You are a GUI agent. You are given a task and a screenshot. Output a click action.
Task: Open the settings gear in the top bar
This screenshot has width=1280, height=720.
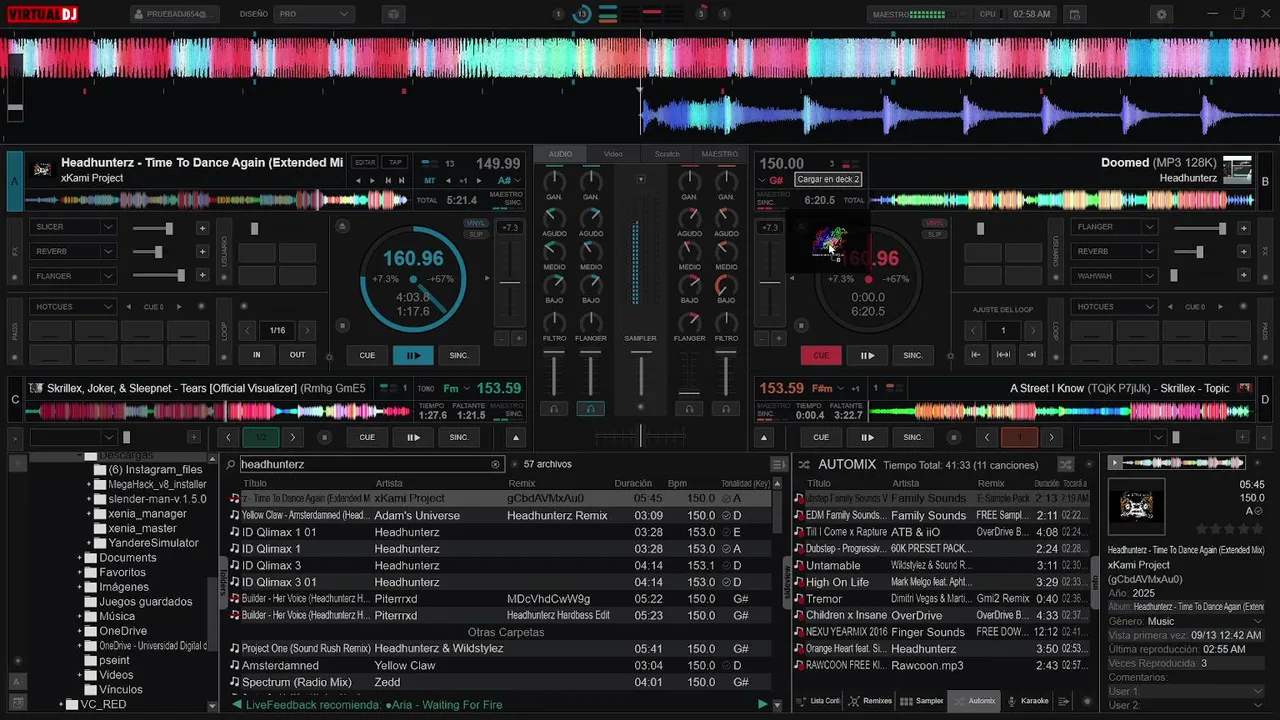point(1161,14)
